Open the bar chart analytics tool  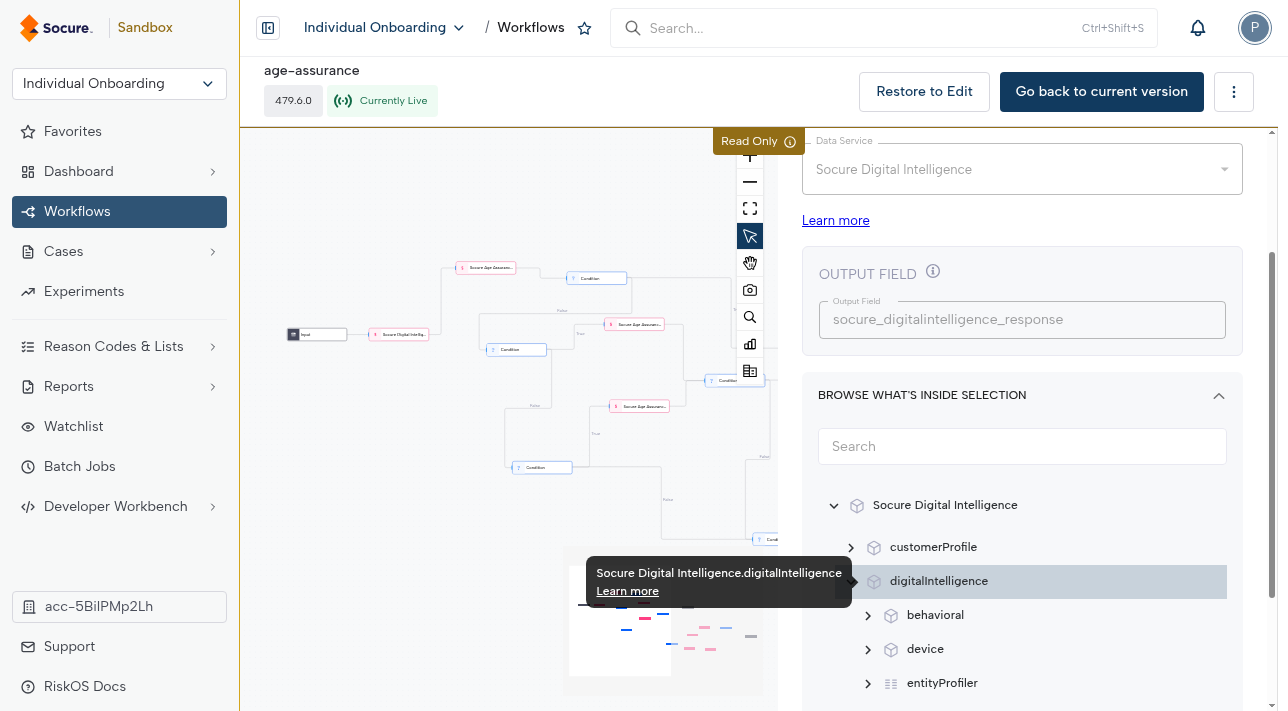[x=750, y=344]
